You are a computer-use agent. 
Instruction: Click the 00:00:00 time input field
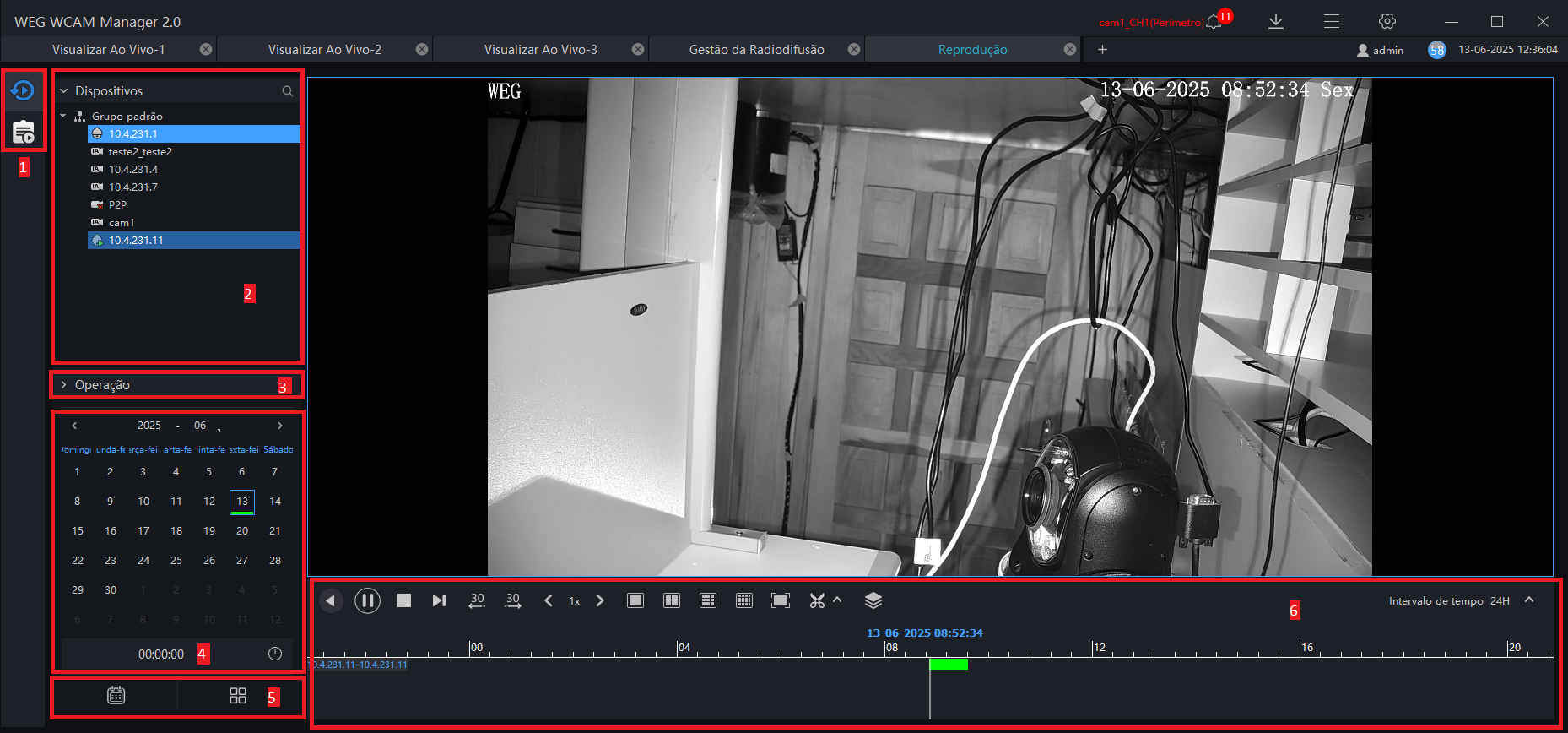click(x=161, y=654)
